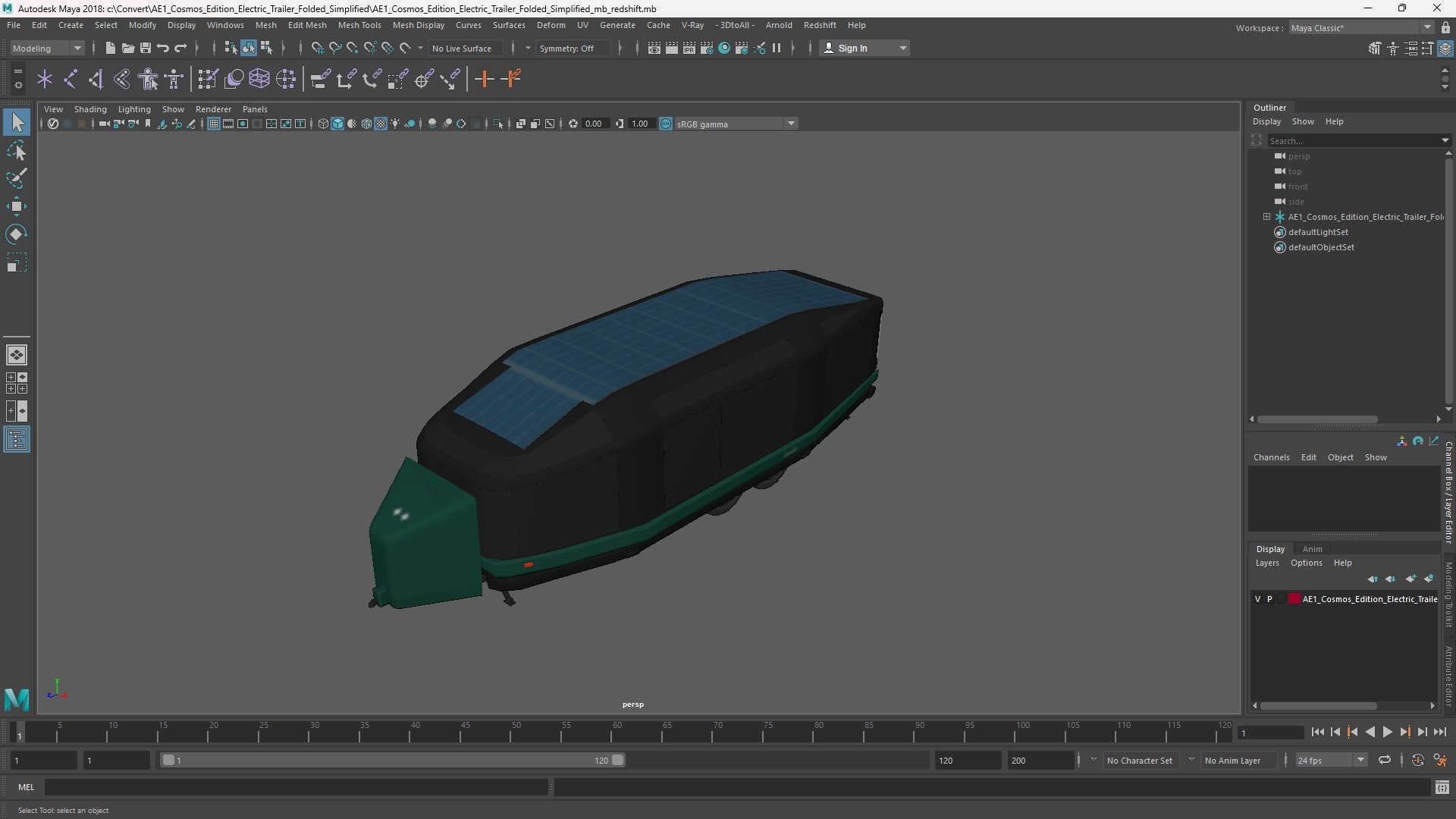1456x819 pixels.
Task: Click the Maya logo icon at bottom left
Action: coord(17,698)
